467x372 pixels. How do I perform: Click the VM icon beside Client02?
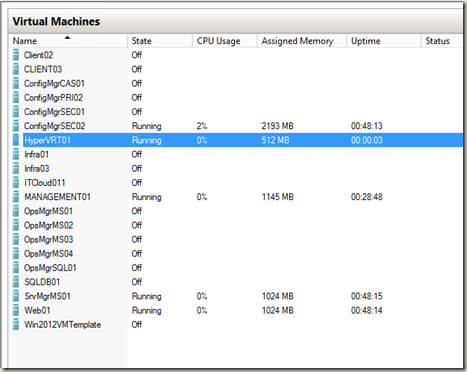pyautogui.click(x=16, y=55)
